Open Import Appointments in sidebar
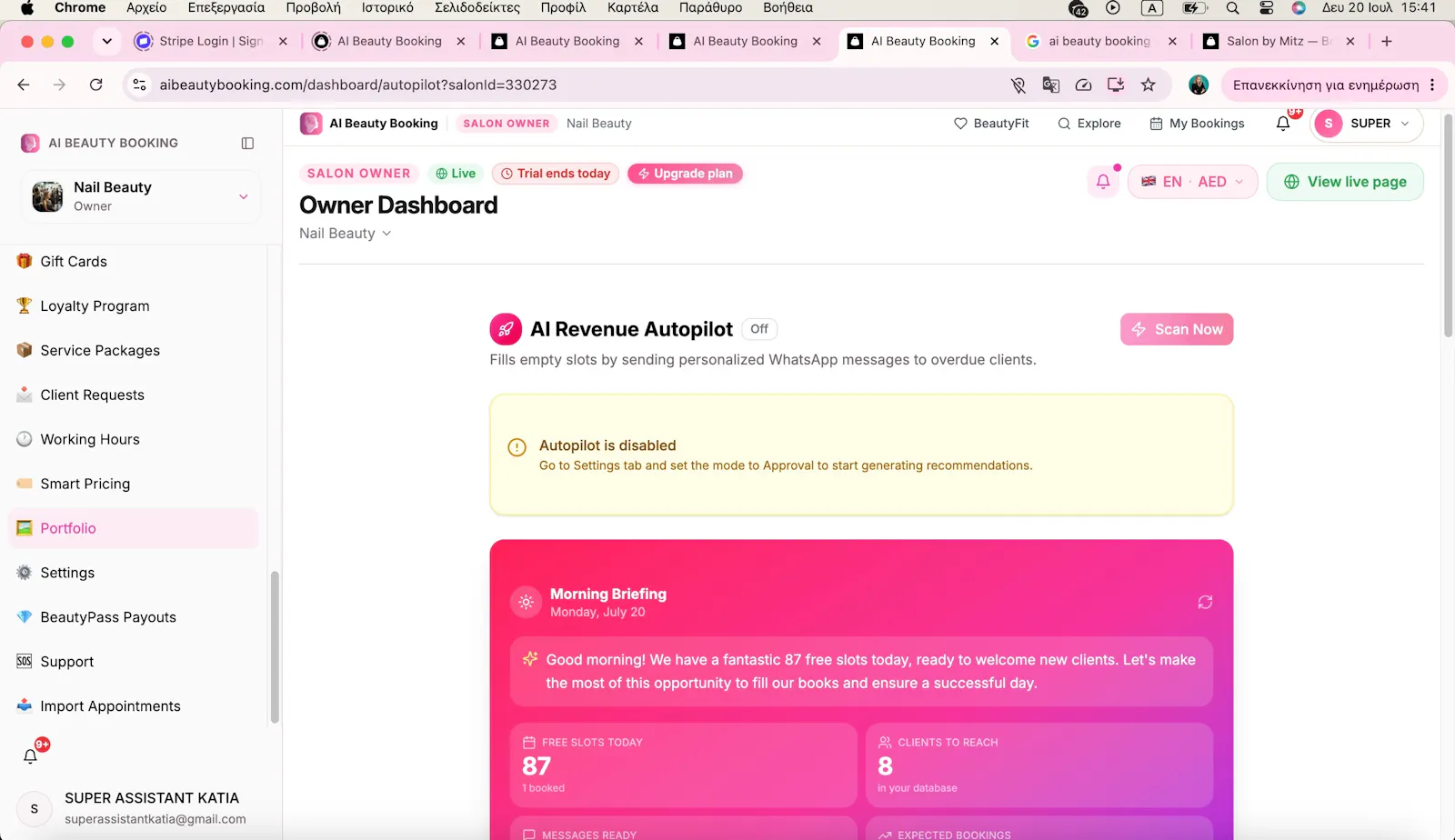Image resolution: width=1455 pixels, height=840 pixels. point(134,706)
